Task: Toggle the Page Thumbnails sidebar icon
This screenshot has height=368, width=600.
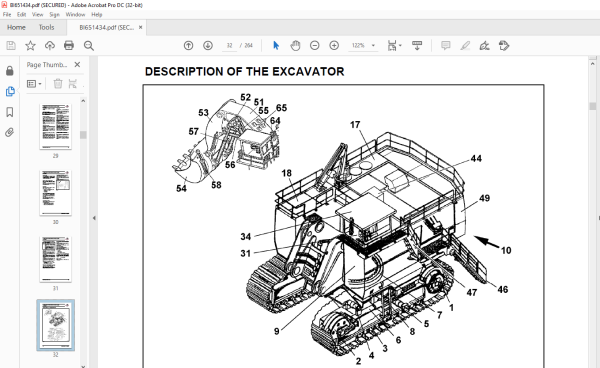Action: [x=10, y=91]
